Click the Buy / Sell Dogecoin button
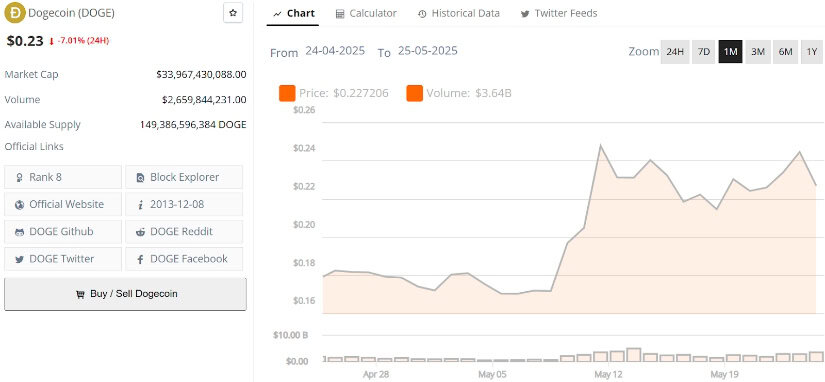This screenshot has width=825, height=382. (x=125, y=294)
